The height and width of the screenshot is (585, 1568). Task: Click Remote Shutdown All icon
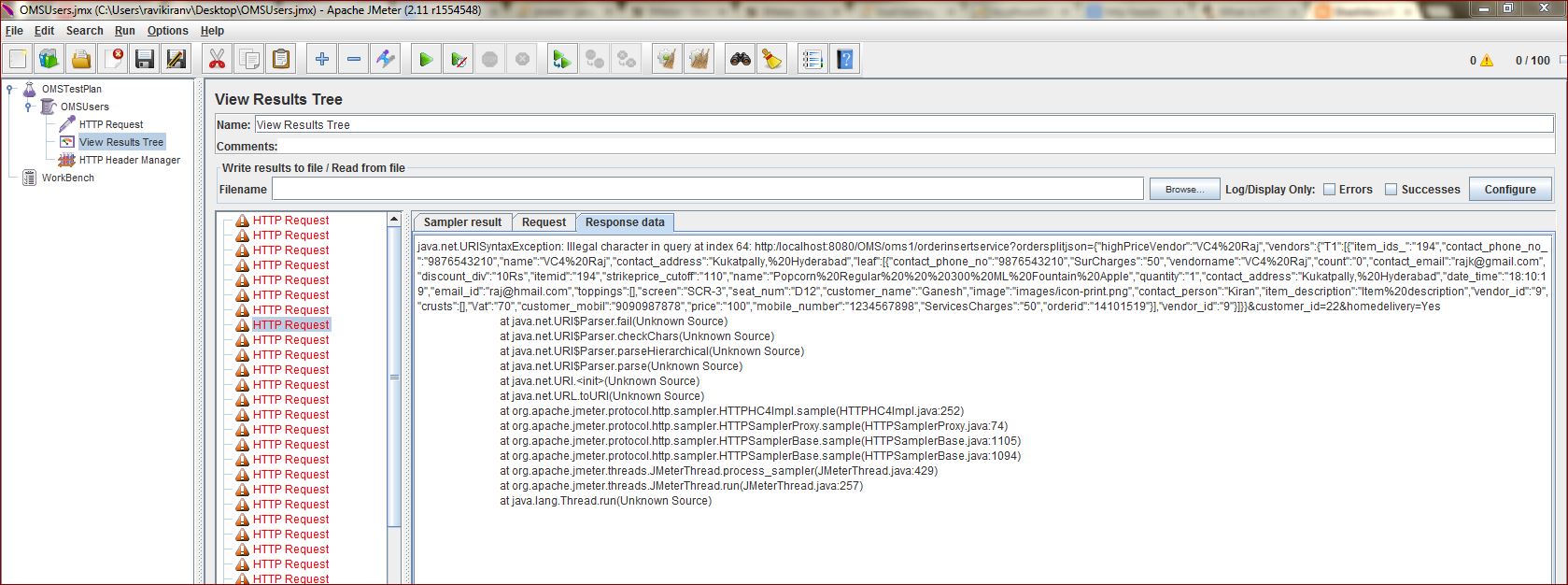tap(627, 60)
